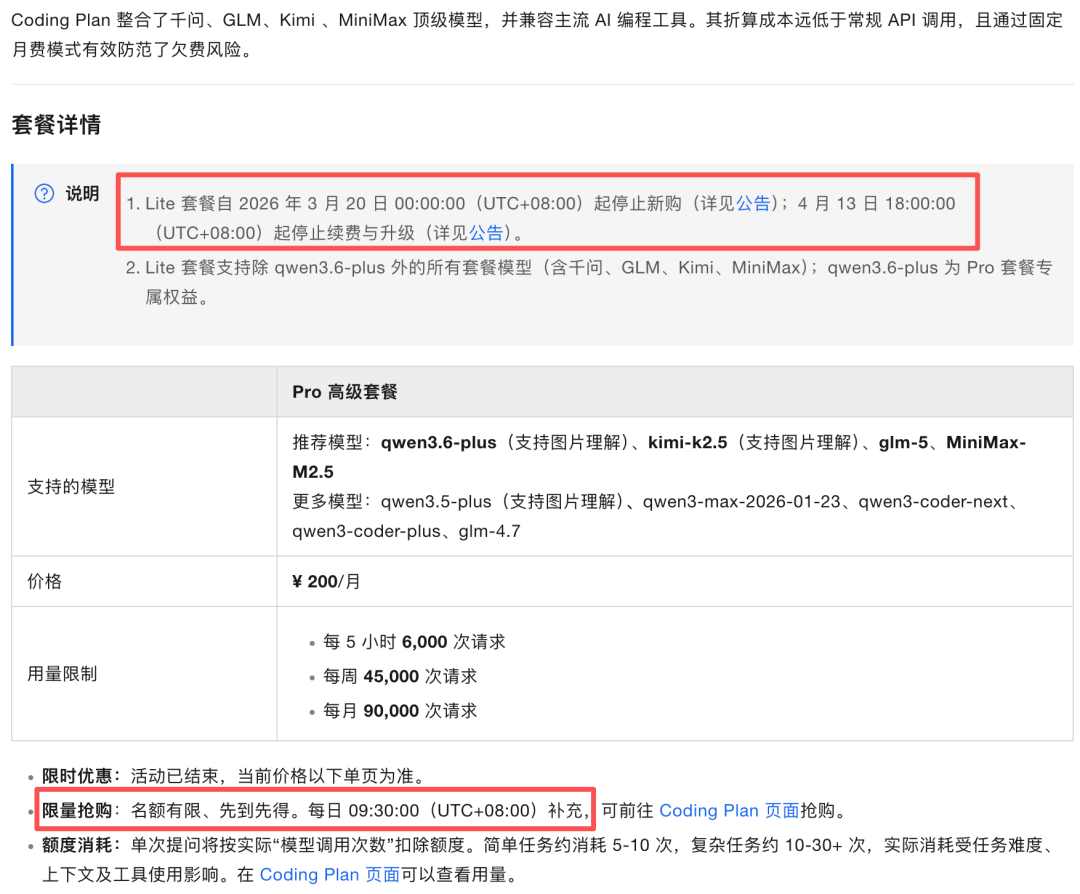The height and width of the screenshot is (894, 1080).
Task: Click the qwen3.6-plus recommended model name
Action: (x=439, y=442)
